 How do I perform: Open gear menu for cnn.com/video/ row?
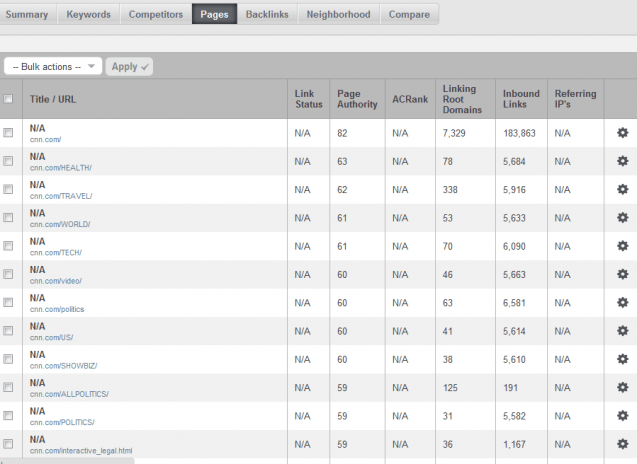[x=622, y=274]
